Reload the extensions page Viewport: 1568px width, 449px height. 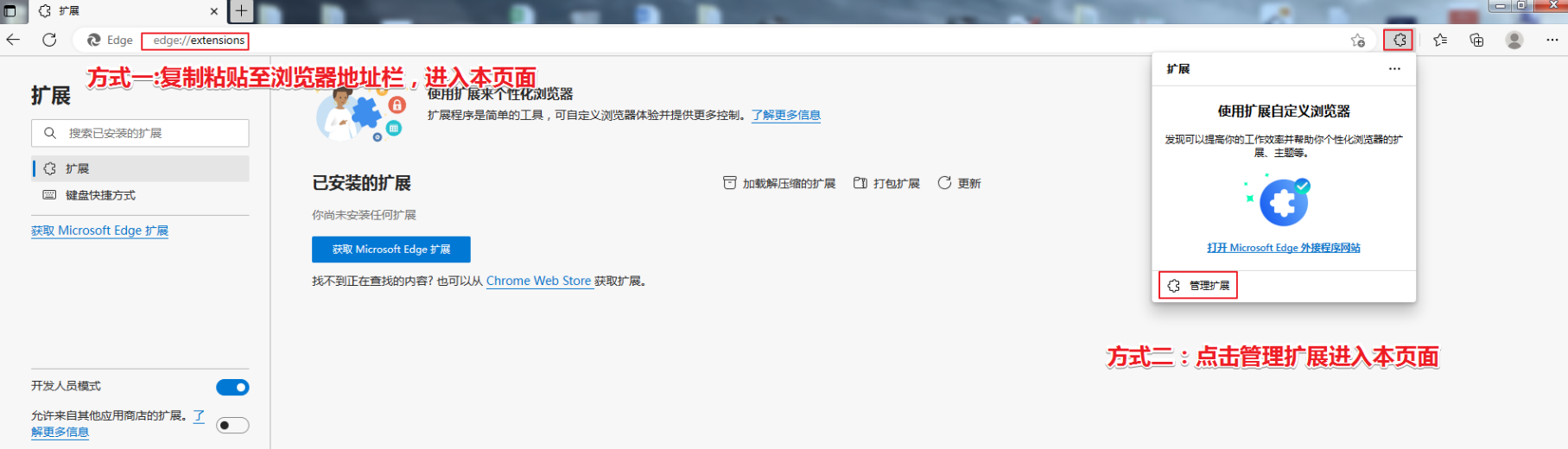[x=49, y=40]
